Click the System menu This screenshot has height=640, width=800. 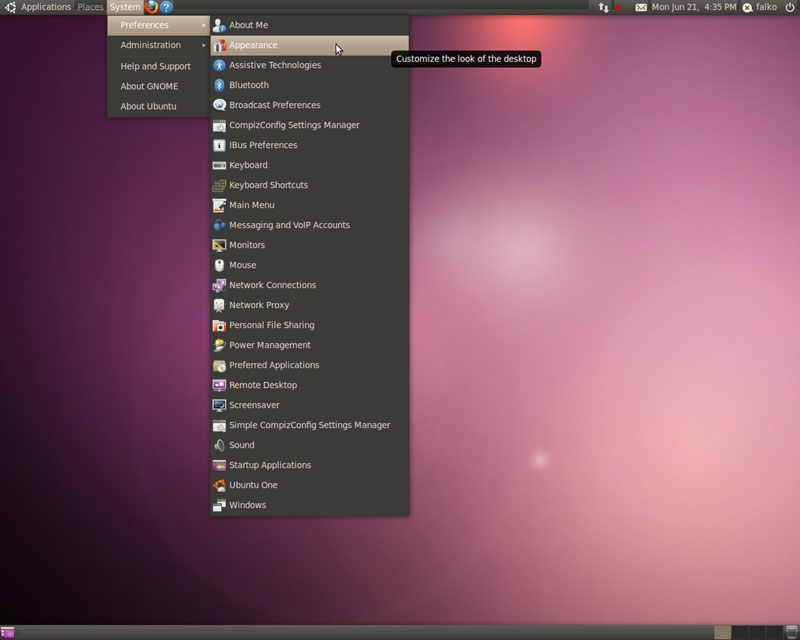pos(125,7)
